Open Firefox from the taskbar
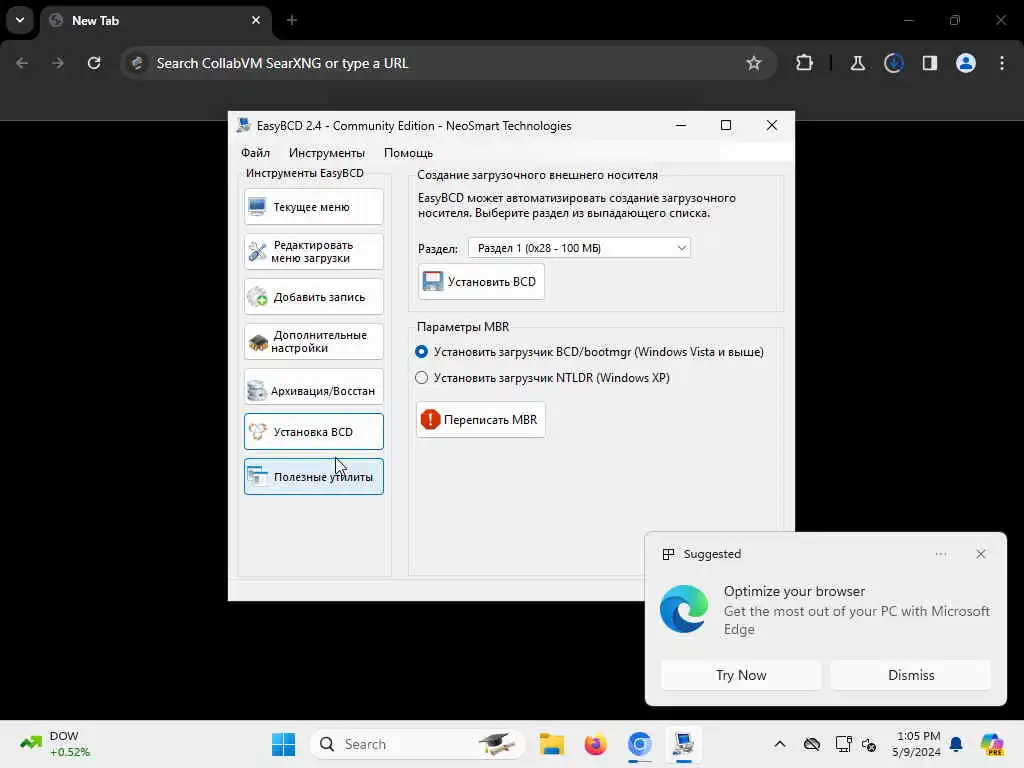The image size is (1024, 768). pyautogui.click(x=596, y=744)
